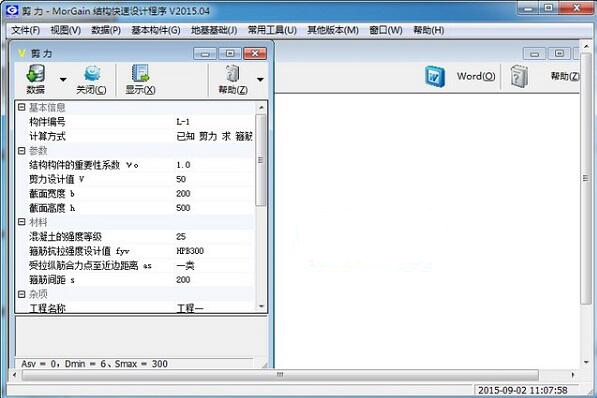Minimize the right output child window
This screenshot has height=398, width=597.
pos(534,54)
